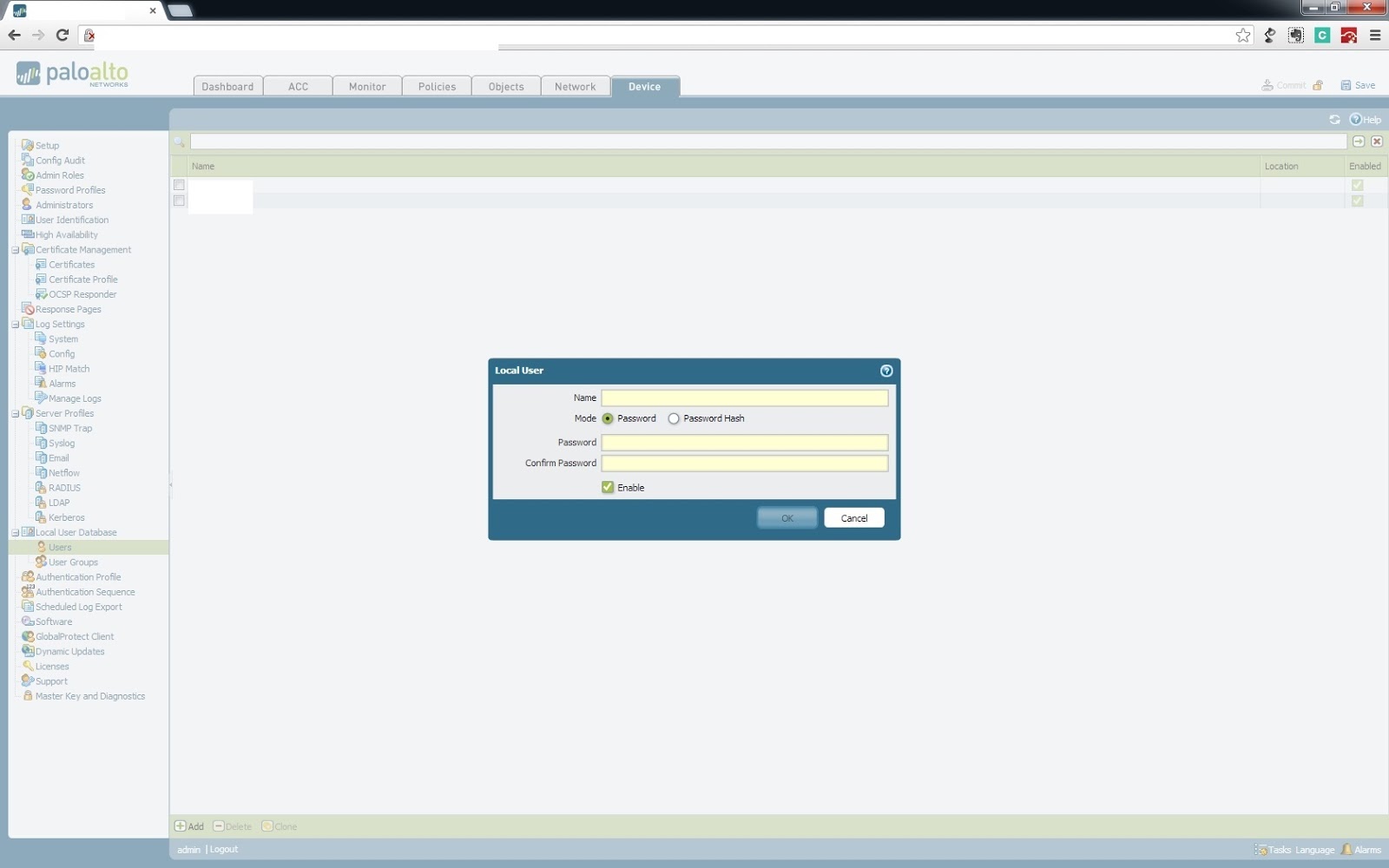Click the Name input field
This screenshot has width=1389, height=868.
point(743,398)
